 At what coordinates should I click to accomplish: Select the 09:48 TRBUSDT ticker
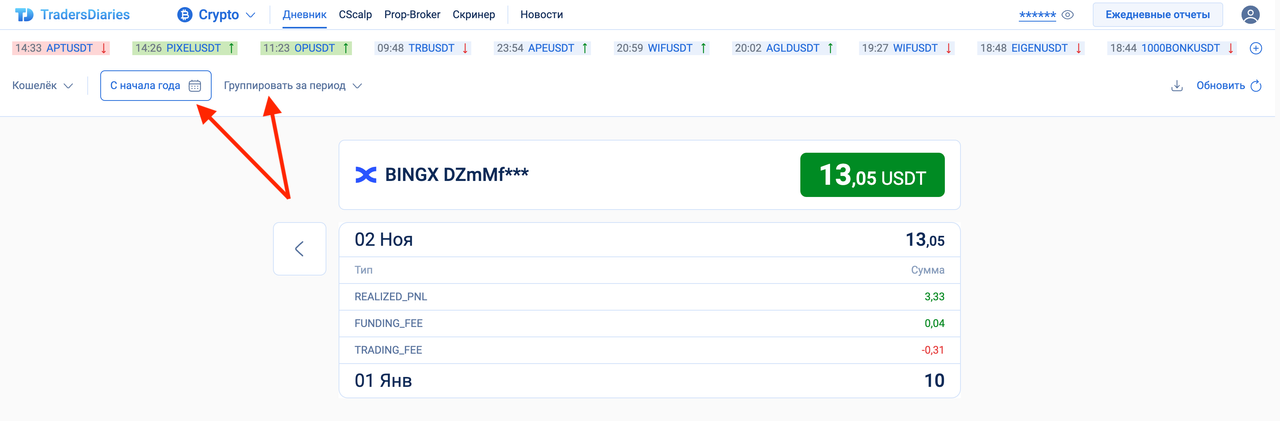[424, 48]
